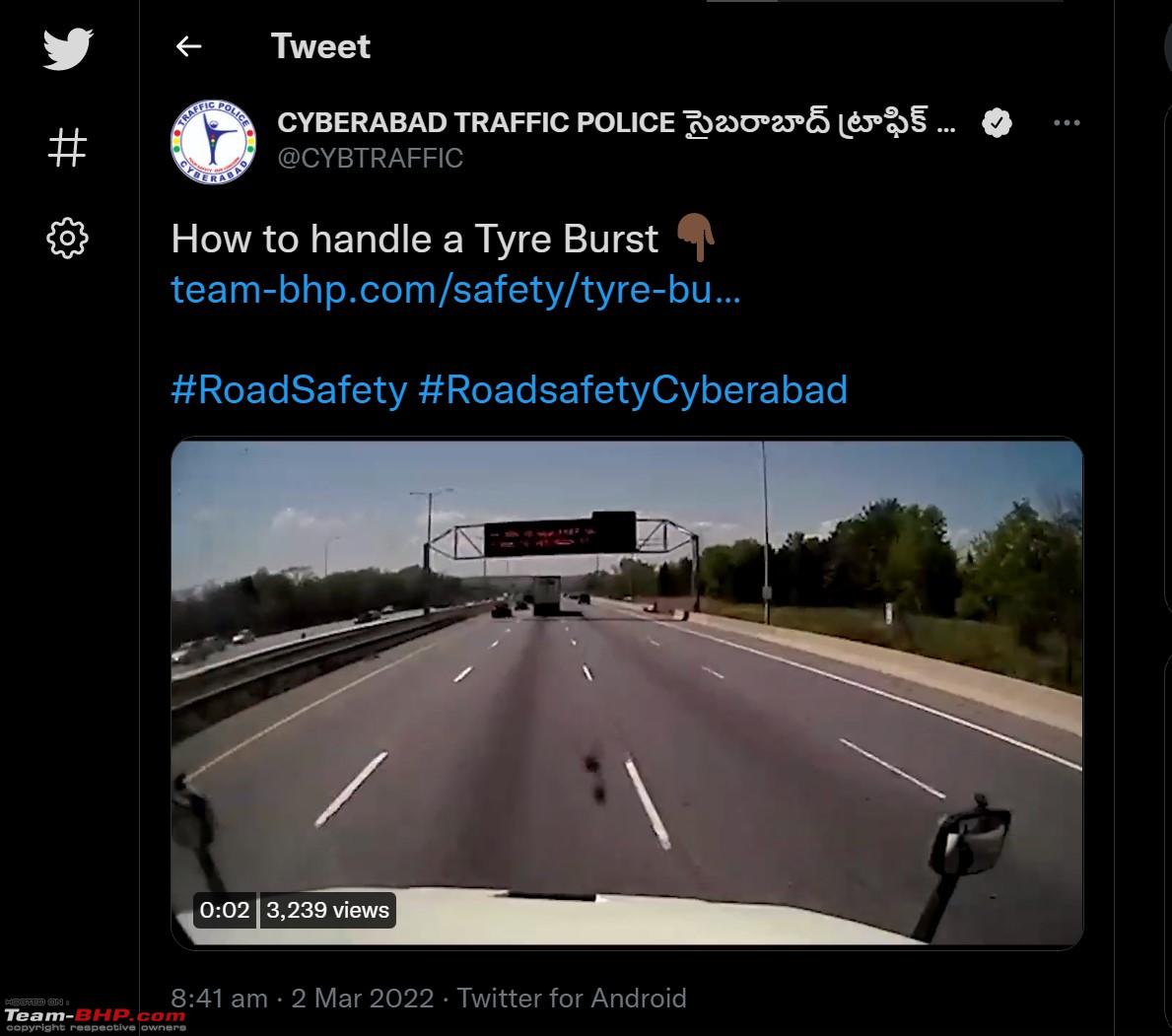This screenshot has width=1172, height=1036.
Task: Click the Team-BHP.com watermark logo
Action: click(95, 1016)
